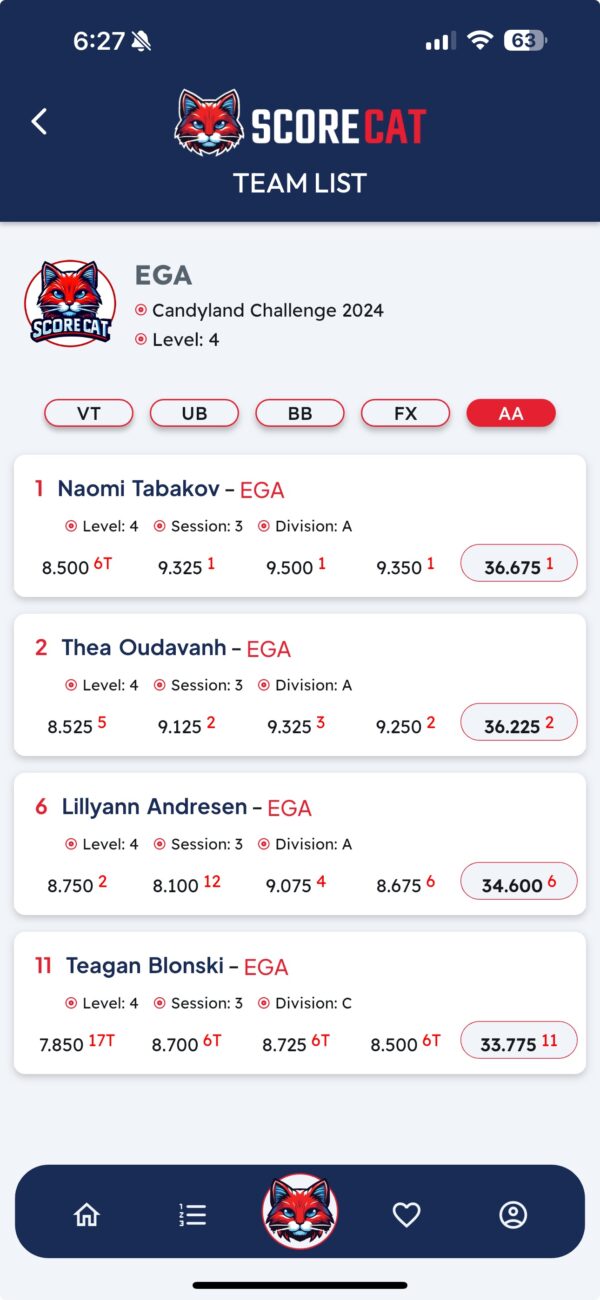Open the Home icon in bottom navigation
The image size is (600, 1300).
click(x=87, y=1214)
